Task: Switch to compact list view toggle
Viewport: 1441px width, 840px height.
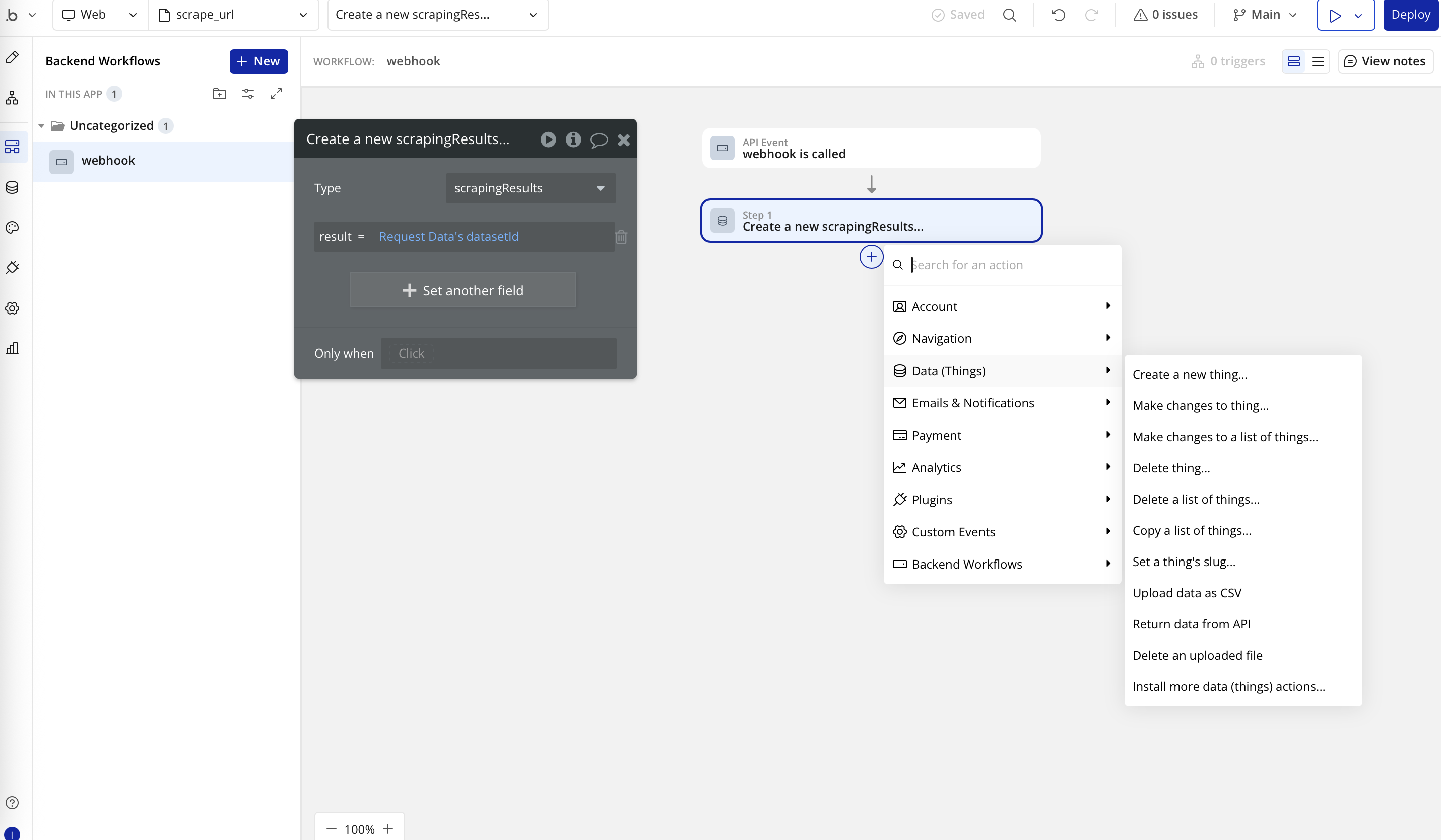Action: 1318,61
